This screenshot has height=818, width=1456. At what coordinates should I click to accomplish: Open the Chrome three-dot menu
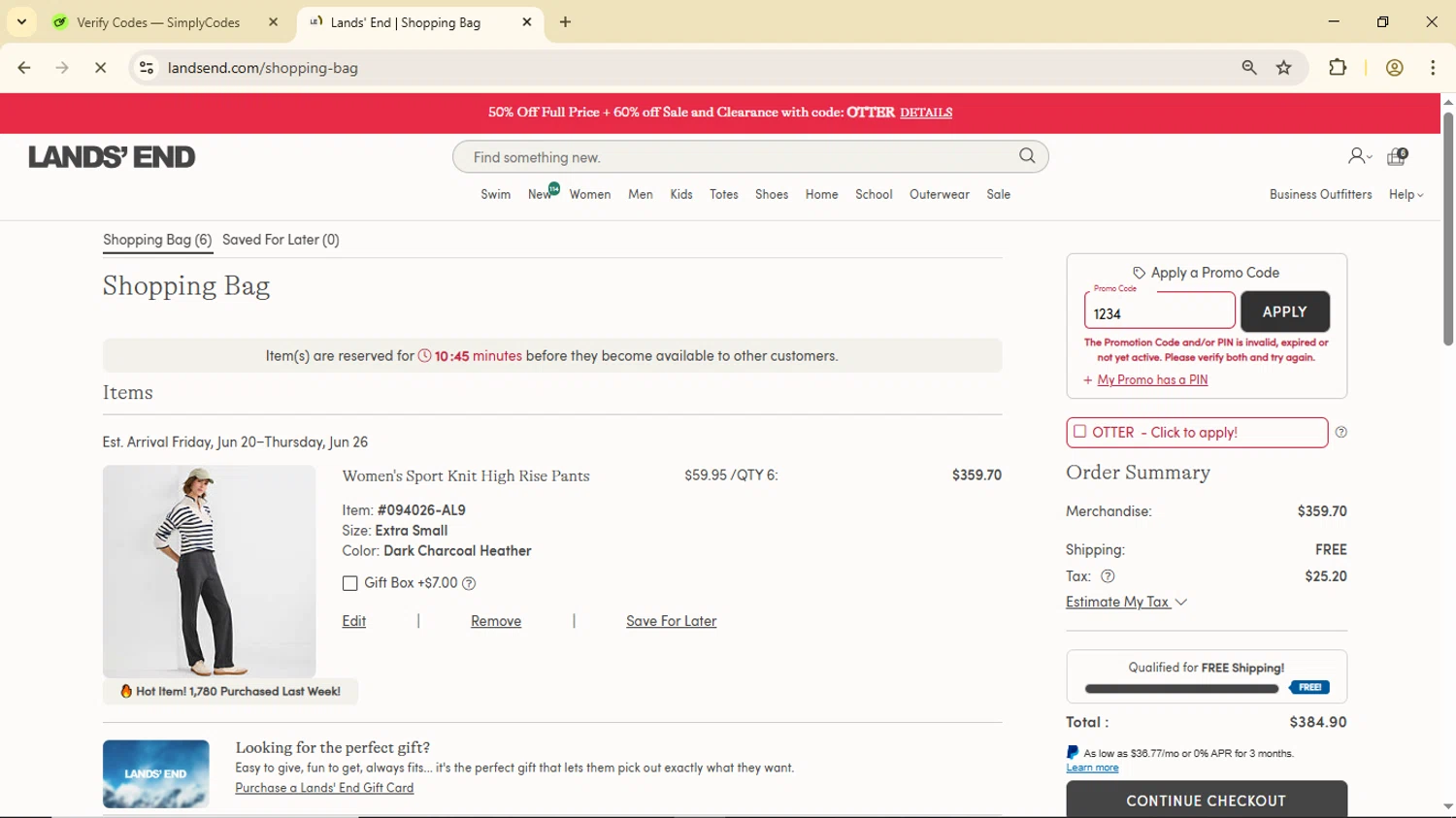pyautogui.click(x=1433, y=68)
